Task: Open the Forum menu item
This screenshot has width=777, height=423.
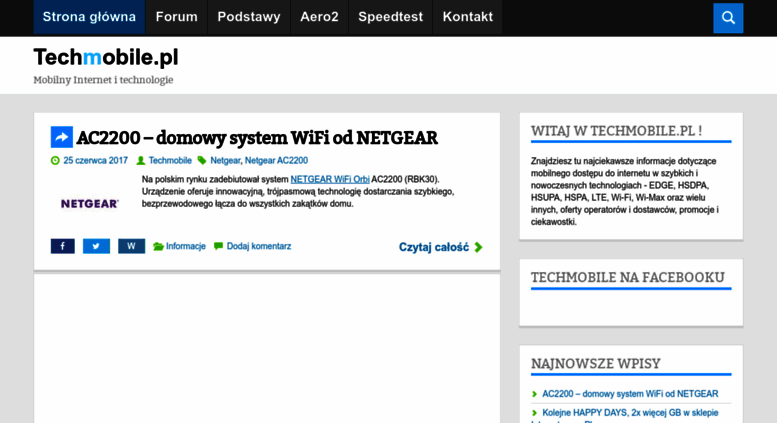Action: pyautogui.click(x=176, y=17)
